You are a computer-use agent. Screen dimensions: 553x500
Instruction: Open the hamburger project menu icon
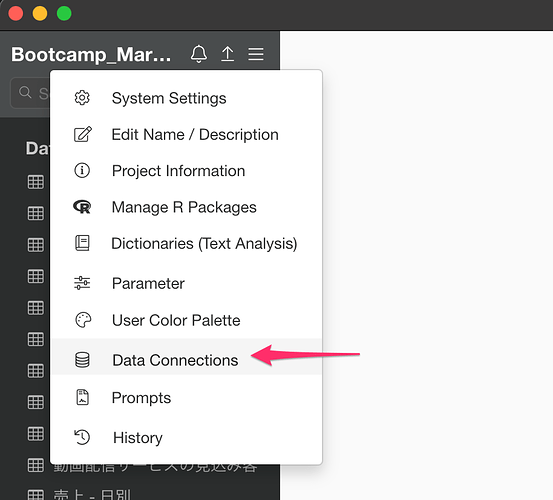(256, 54)
